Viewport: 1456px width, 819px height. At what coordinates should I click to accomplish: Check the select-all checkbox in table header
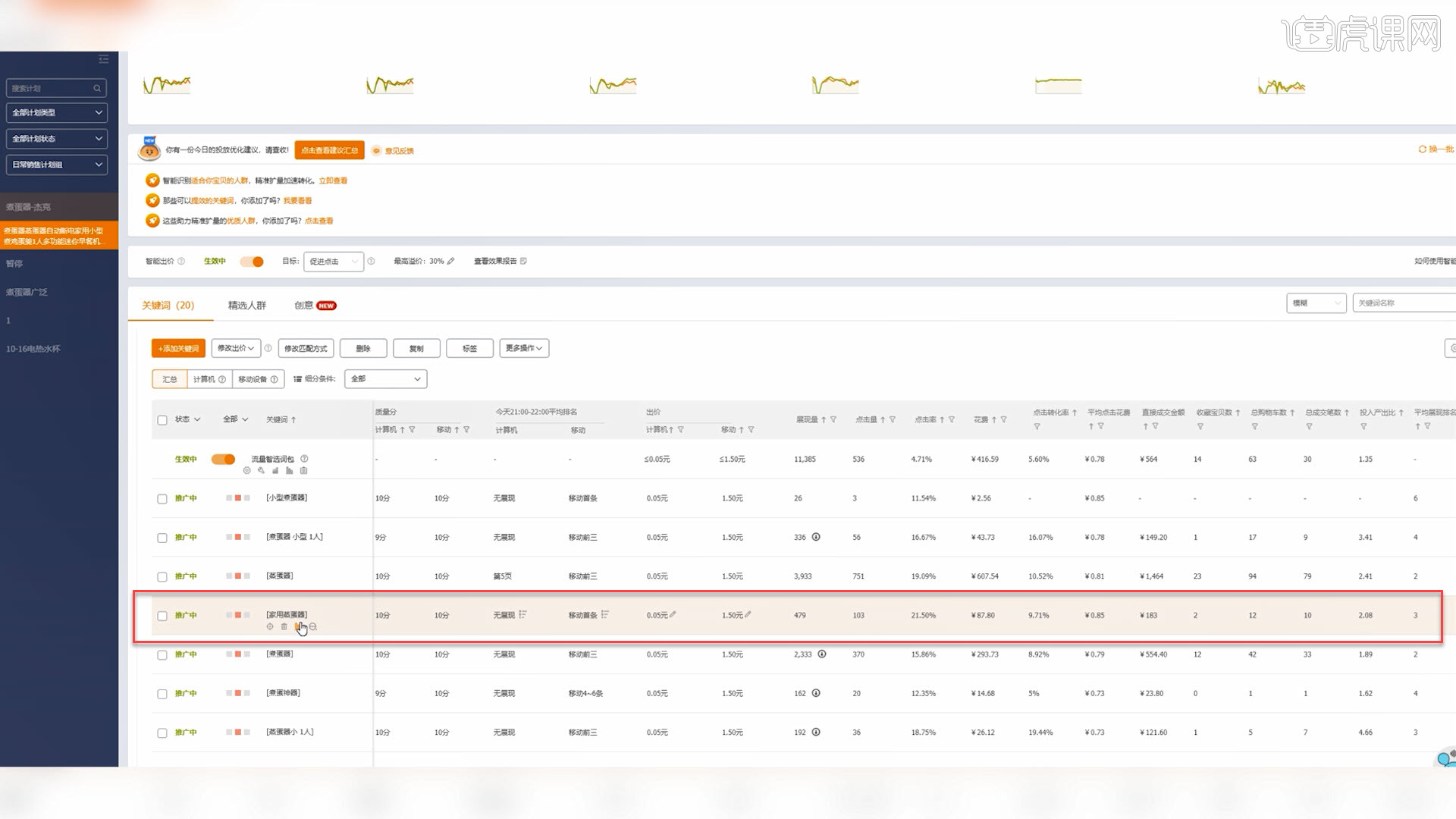click(x=162, y=420)
